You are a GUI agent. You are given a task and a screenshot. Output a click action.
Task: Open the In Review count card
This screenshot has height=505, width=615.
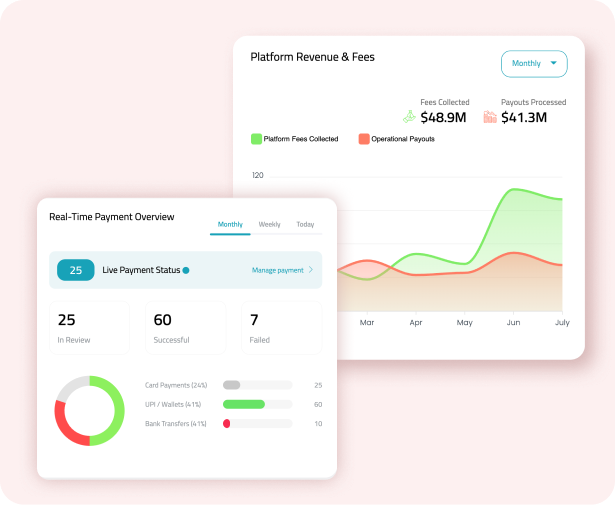tap(90, 328)
